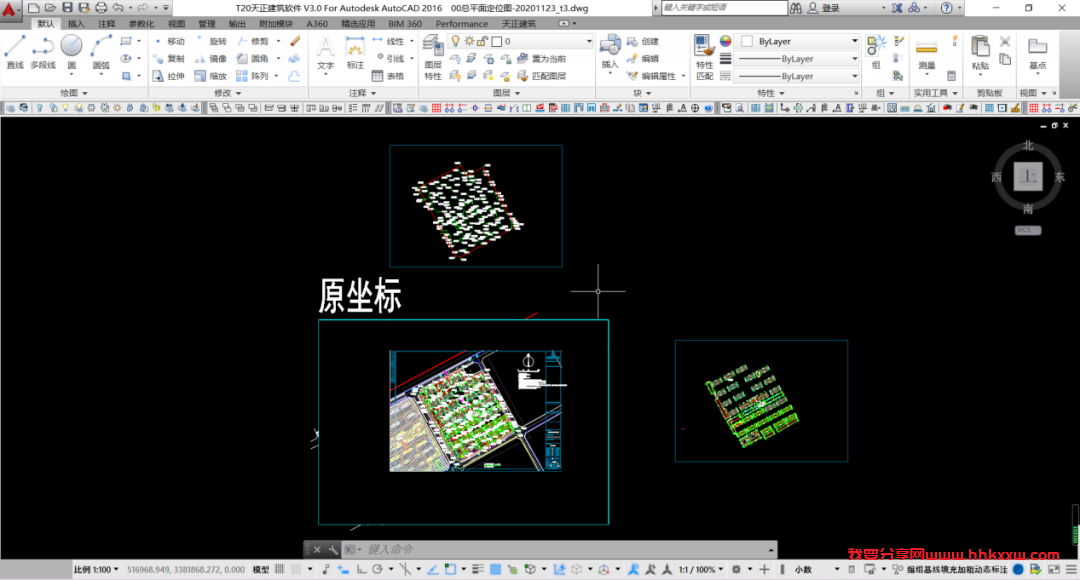1080x580 pixels.
Task: Click 创建 (Create block) button
Action: tap(643, 41)
